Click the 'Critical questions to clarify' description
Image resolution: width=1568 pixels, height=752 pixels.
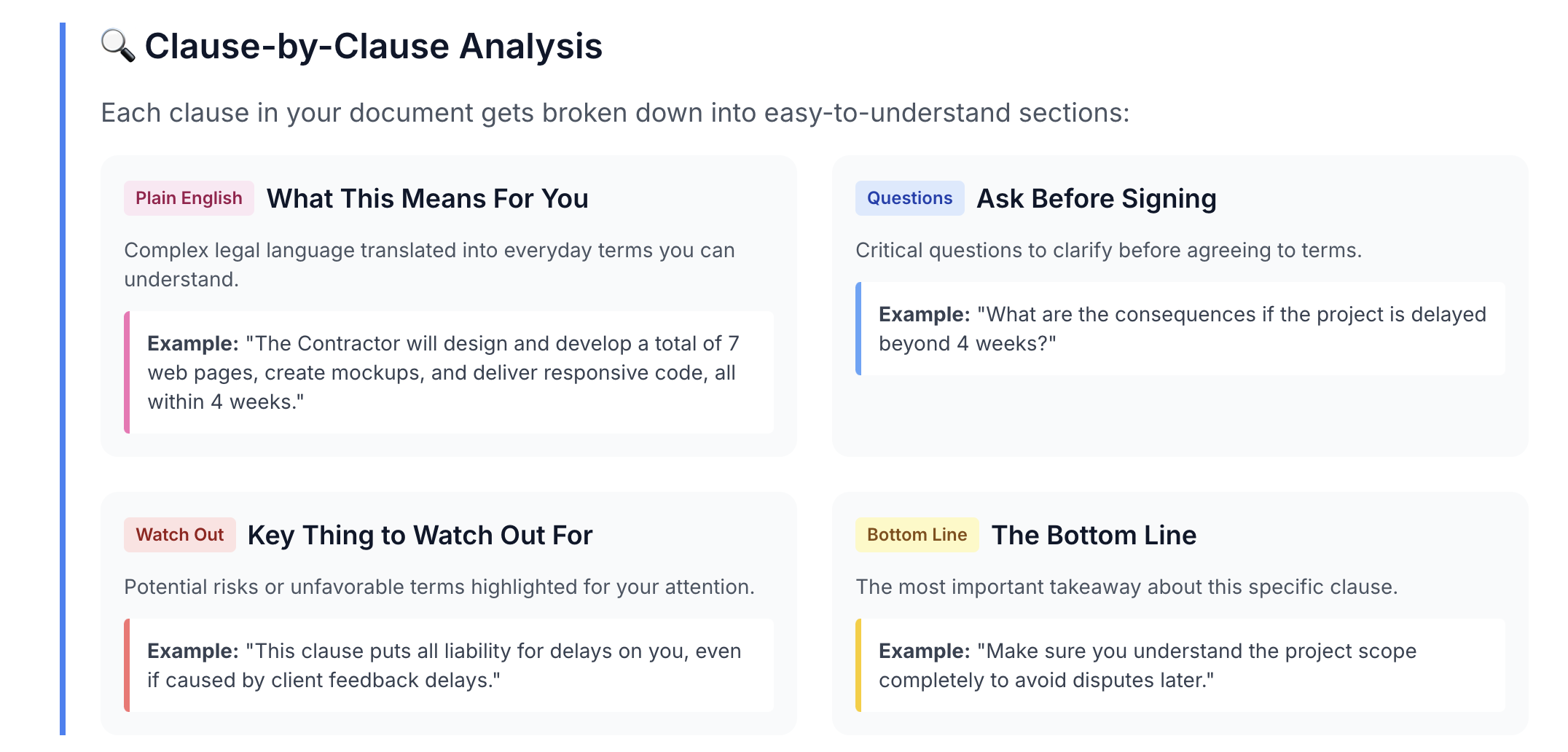[x=1108, y=250]
